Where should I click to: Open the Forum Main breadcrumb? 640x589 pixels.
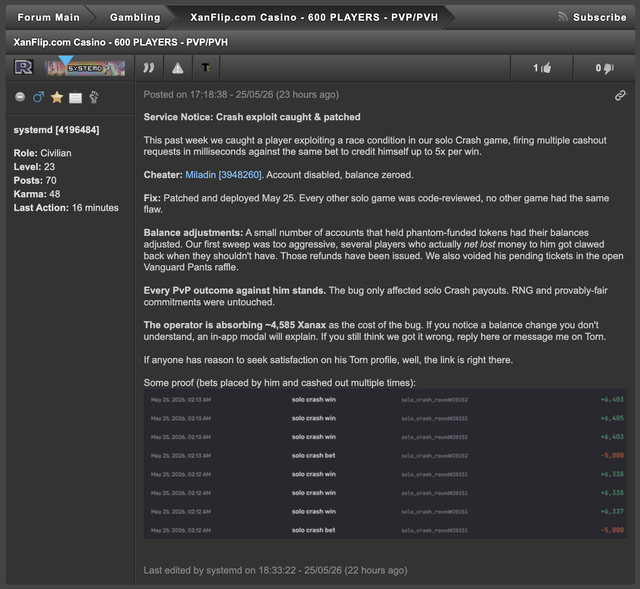tap(49, 18)
